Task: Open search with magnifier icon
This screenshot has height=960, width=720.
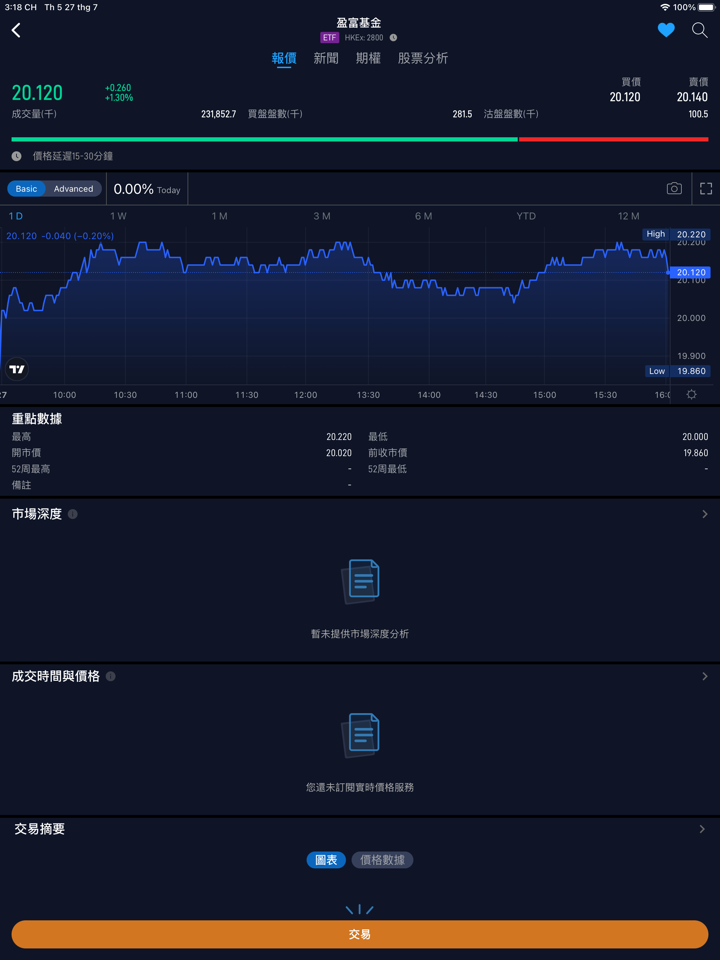Action: point(700,30)
